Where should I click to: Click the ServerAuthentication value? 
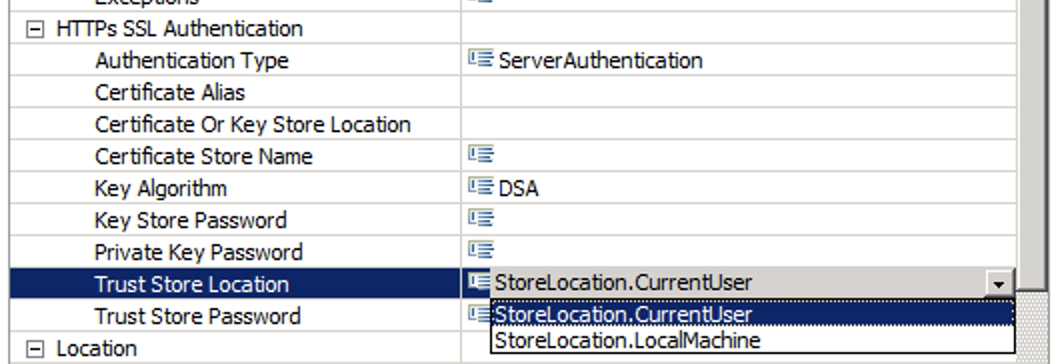[x=600, y=61]
